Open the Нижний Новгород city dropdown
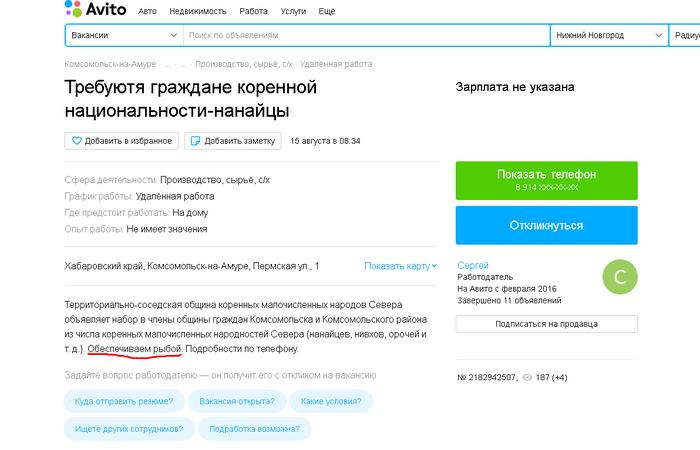The image size is (700, 450). pyautogui.click(x=609, y=35)
